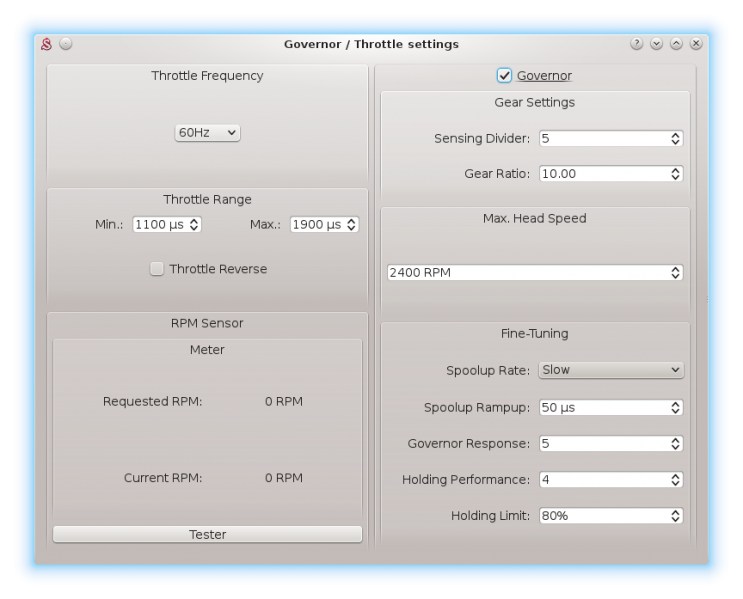Click the Governor Response value field
The image size is (743, 599).
tap(603, 444)
